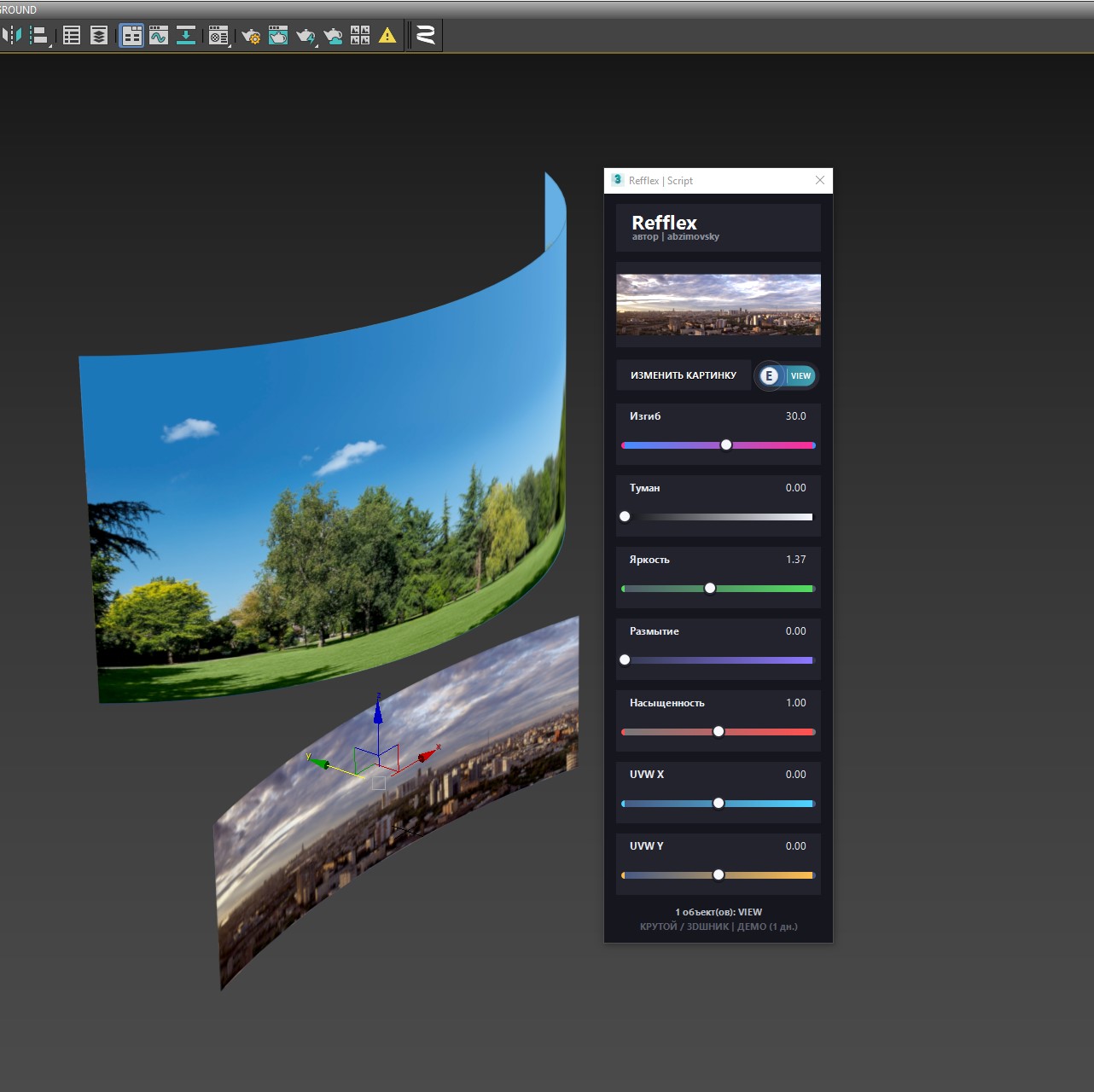Launch the custom script icon at toolbar end
The image size is (1094, 1092).
pos(426,35)
